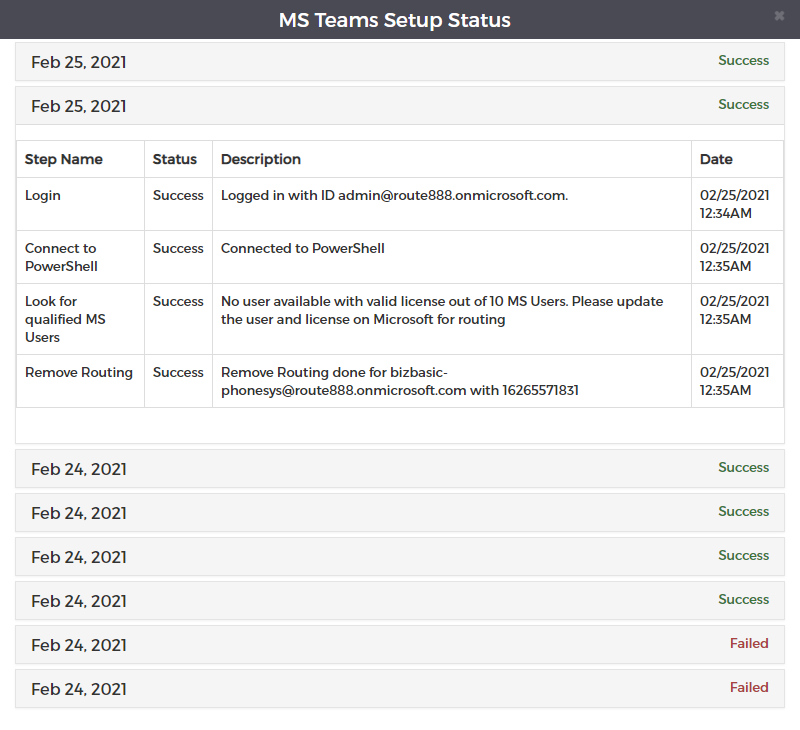This screenshot has height=730, width=800.
Task: Expand the last Feb 24, 2021 Failed entry
Action: (399, 689)
